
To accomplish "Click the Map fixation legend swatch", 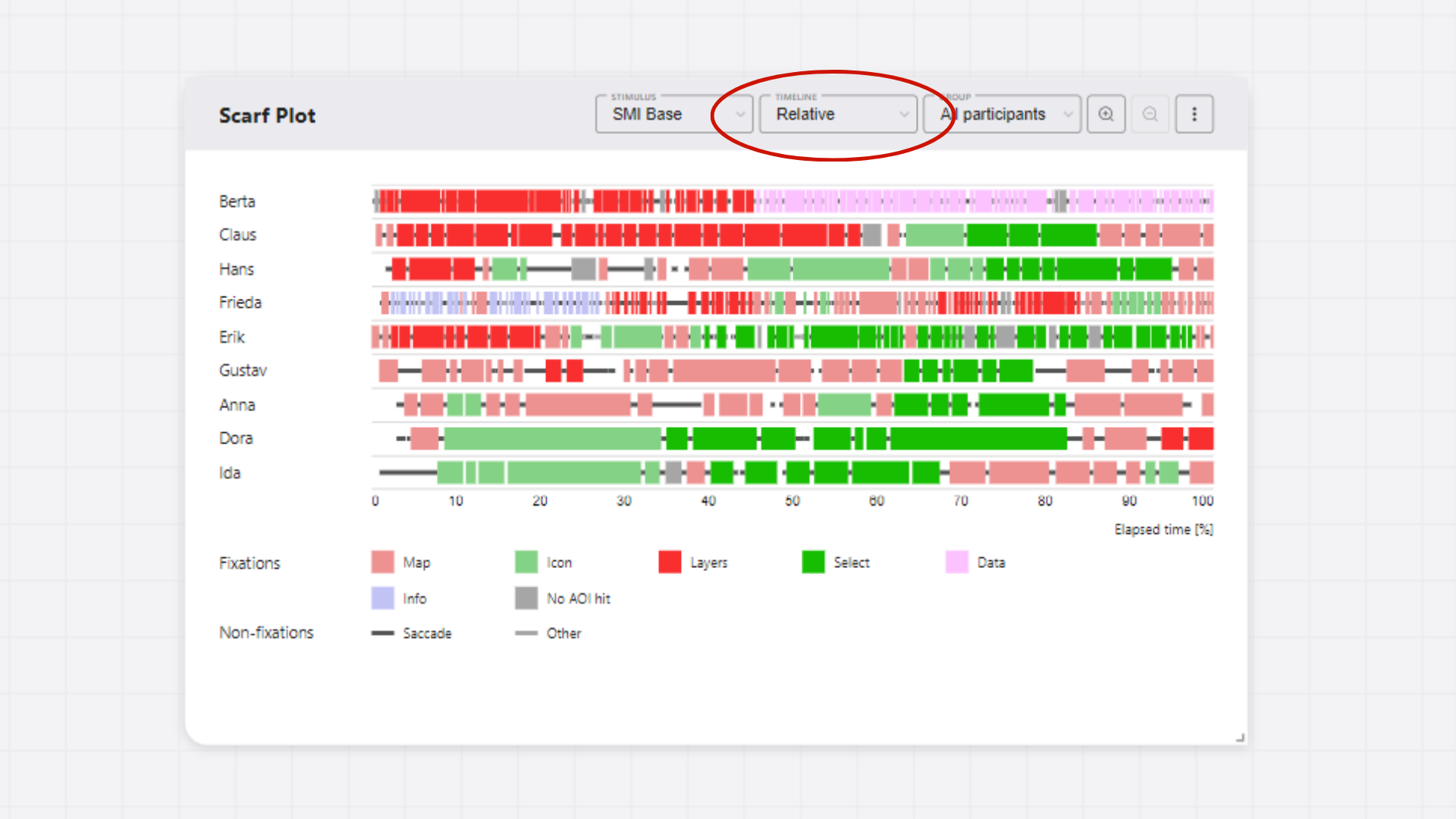I will (x=381, y=562).
